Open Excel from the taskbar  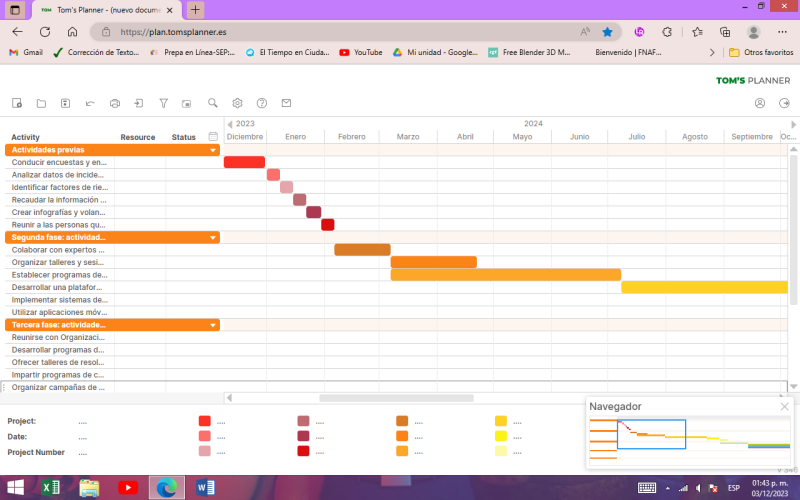50,488
